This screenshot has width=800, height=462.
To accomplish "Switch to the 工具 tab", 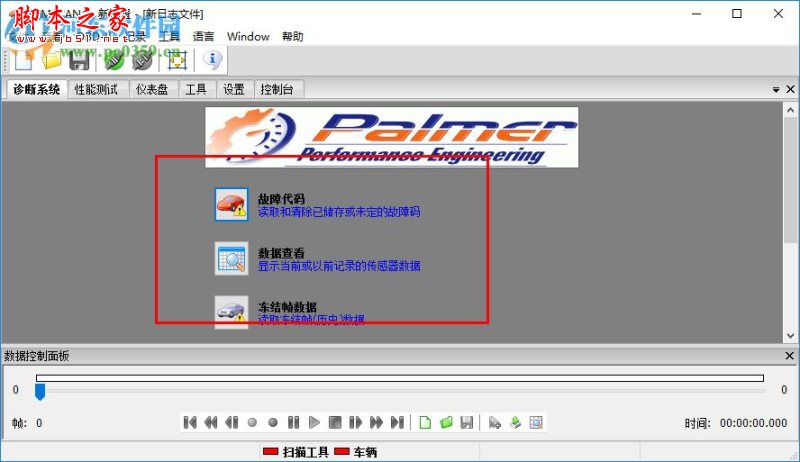I will coord(196,90).
